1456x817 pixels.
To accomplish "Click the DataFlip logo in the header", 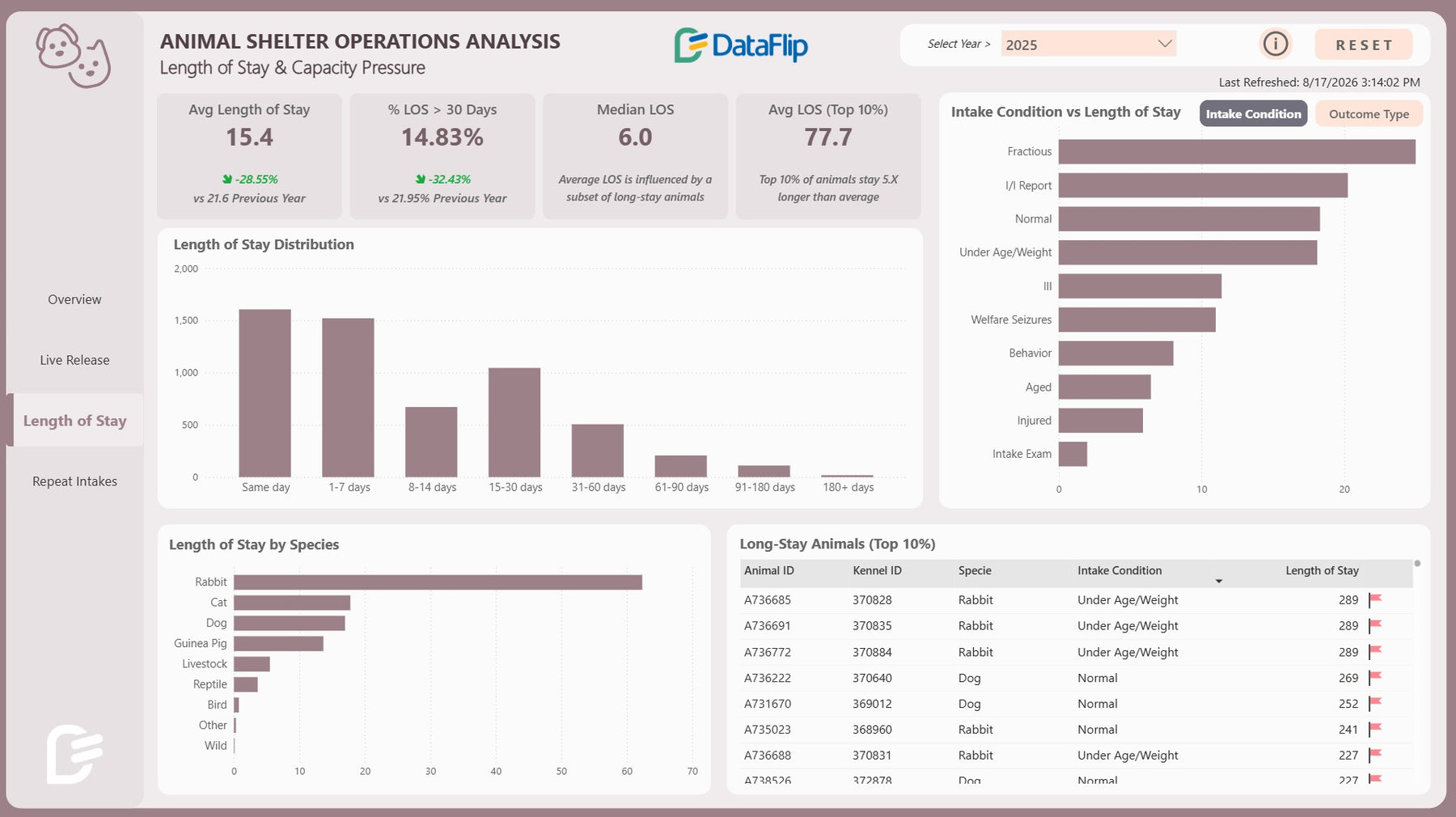I will click(741, 45).
